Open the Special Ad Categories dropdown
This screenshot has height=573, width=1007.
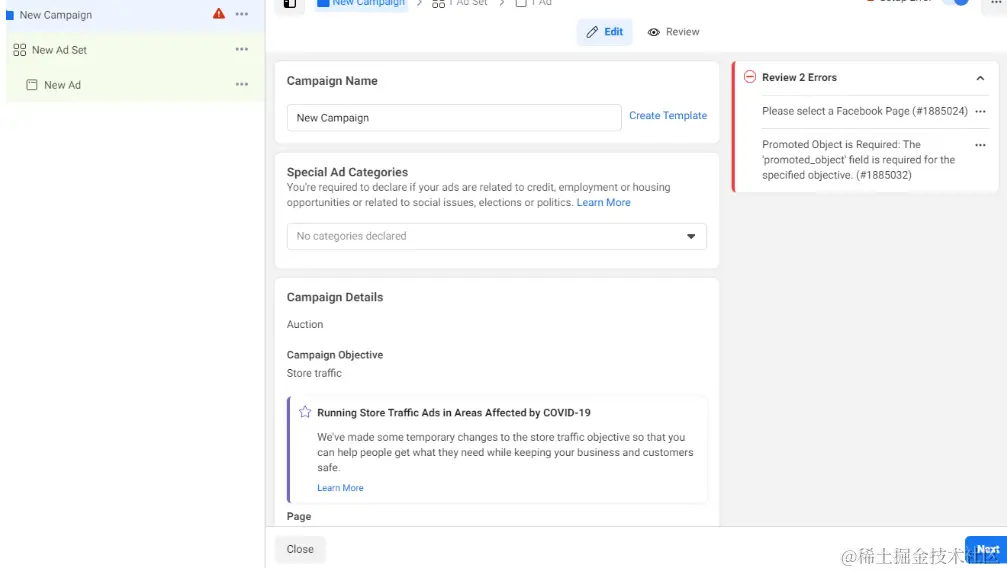496,236
